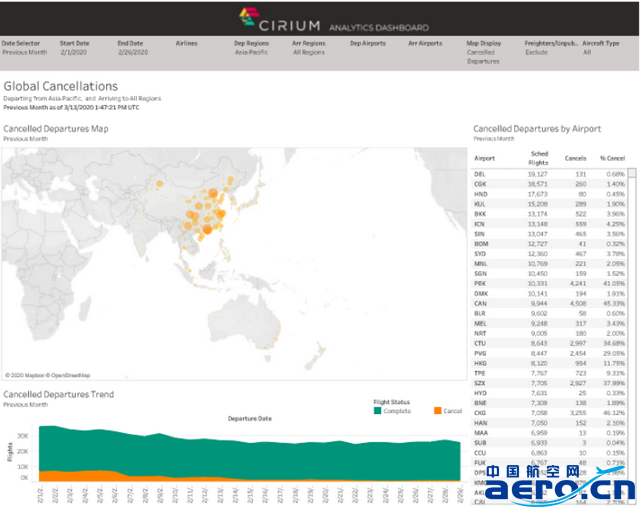This screenshot has width=640, height=512.
Task: Select the CGK airport row
Action: 549,184
